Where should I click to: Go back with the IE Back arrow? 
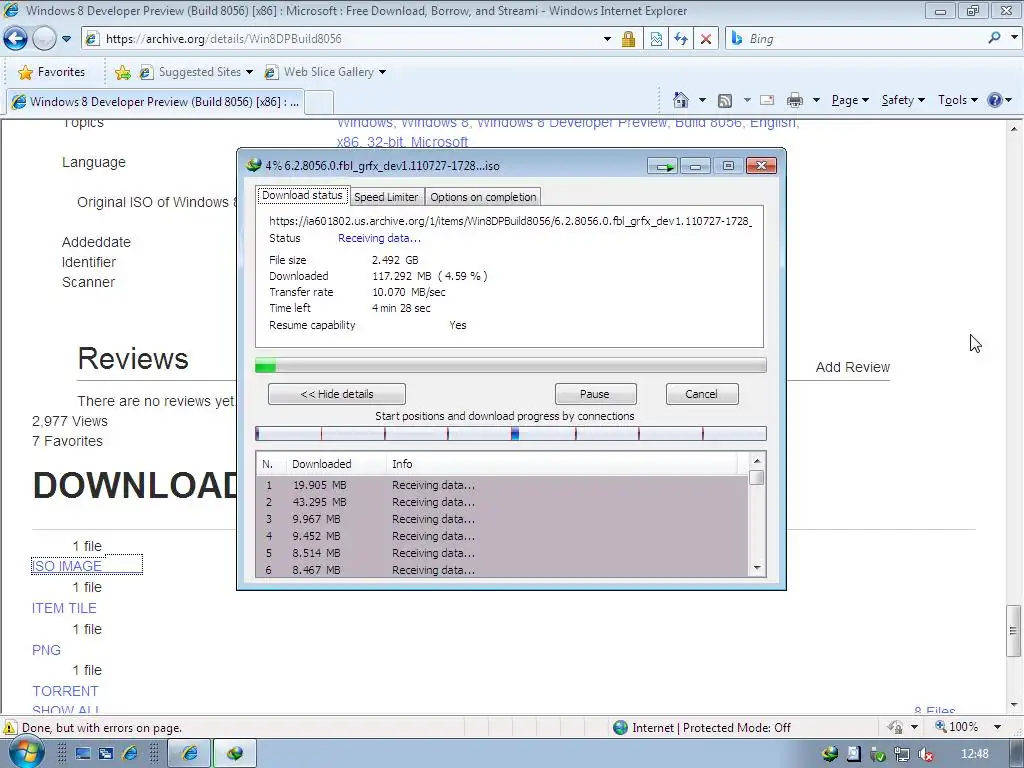(x=15, y=39)
